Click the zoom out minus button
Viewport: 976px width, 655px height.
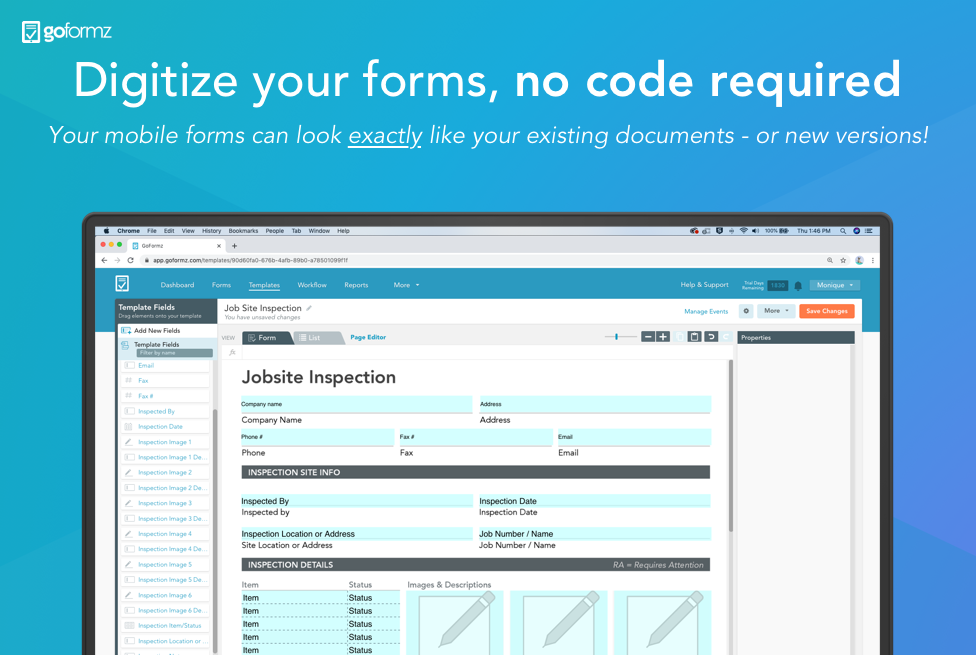pyautogui.click(x=648, y=337)
